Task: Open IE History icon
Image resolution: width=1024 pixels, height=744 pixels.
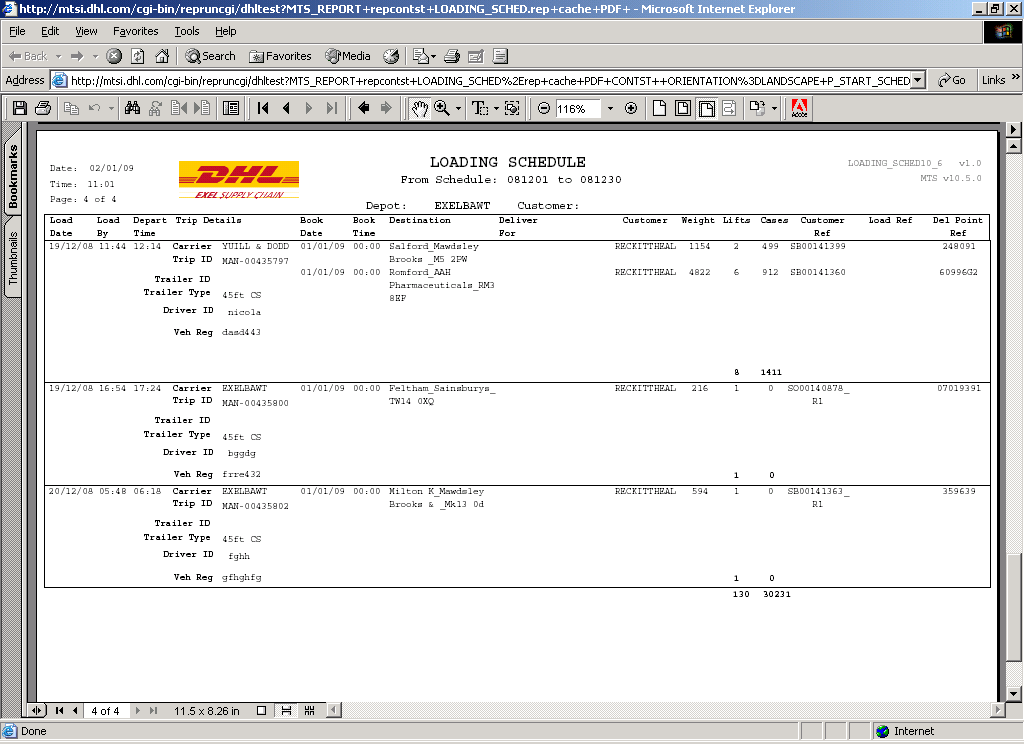Action: [391, 56]
